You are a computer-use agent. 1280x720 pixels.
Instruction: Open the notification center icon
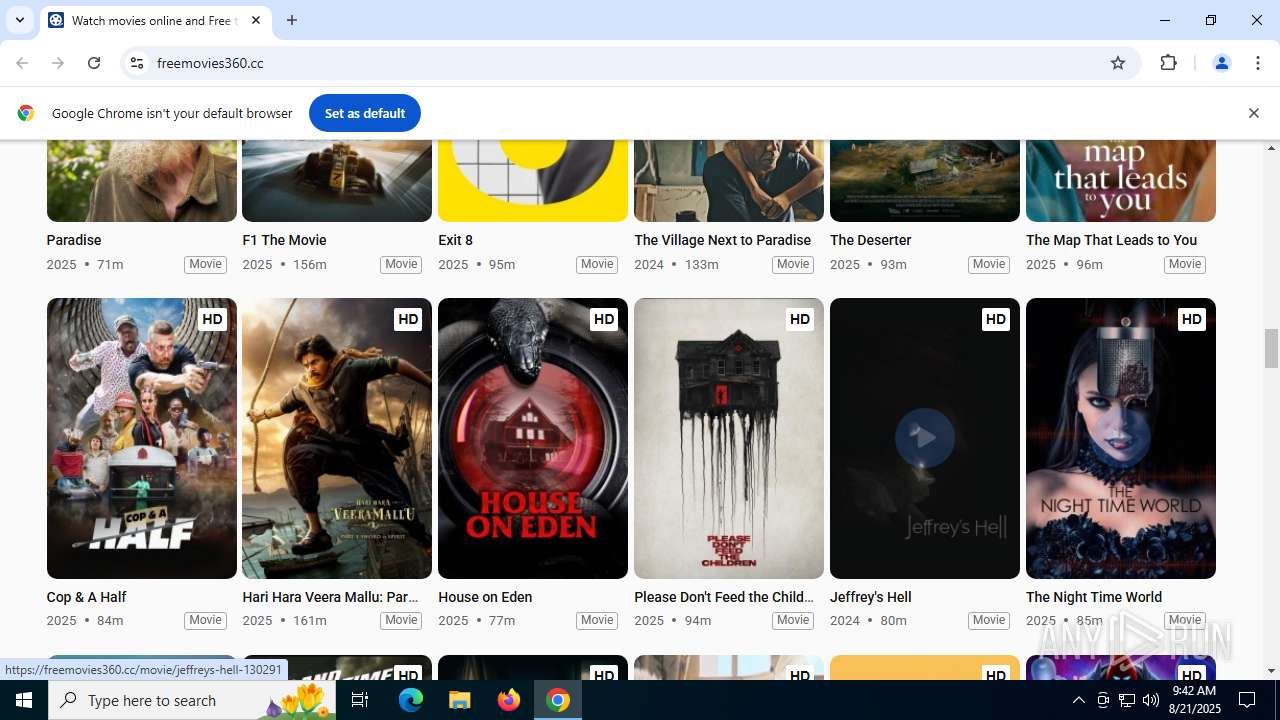pos(1247,700)
